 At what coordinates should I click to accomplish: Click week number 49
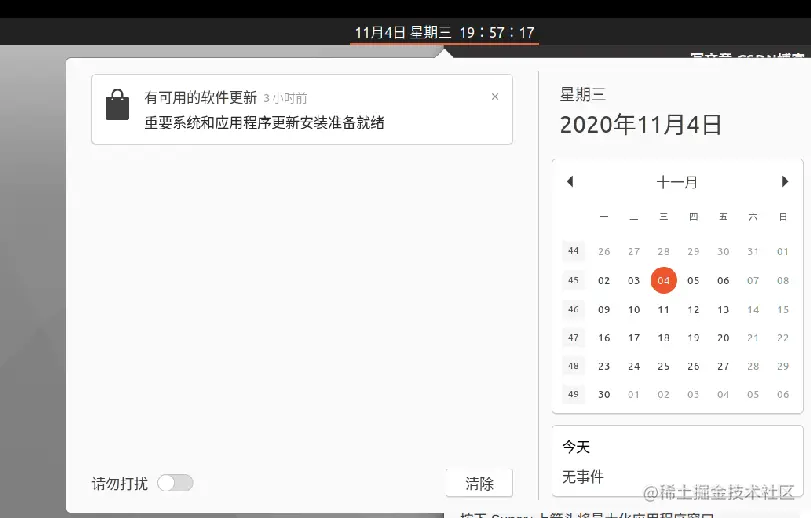click(573, 394)
